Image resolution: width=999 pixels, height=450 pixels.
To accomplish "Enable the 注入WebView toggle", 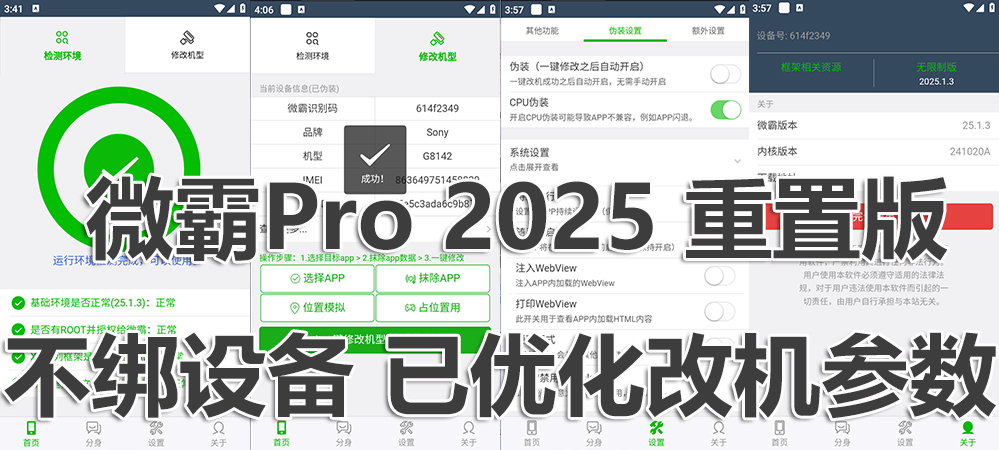I will click(x=720, y=275).
